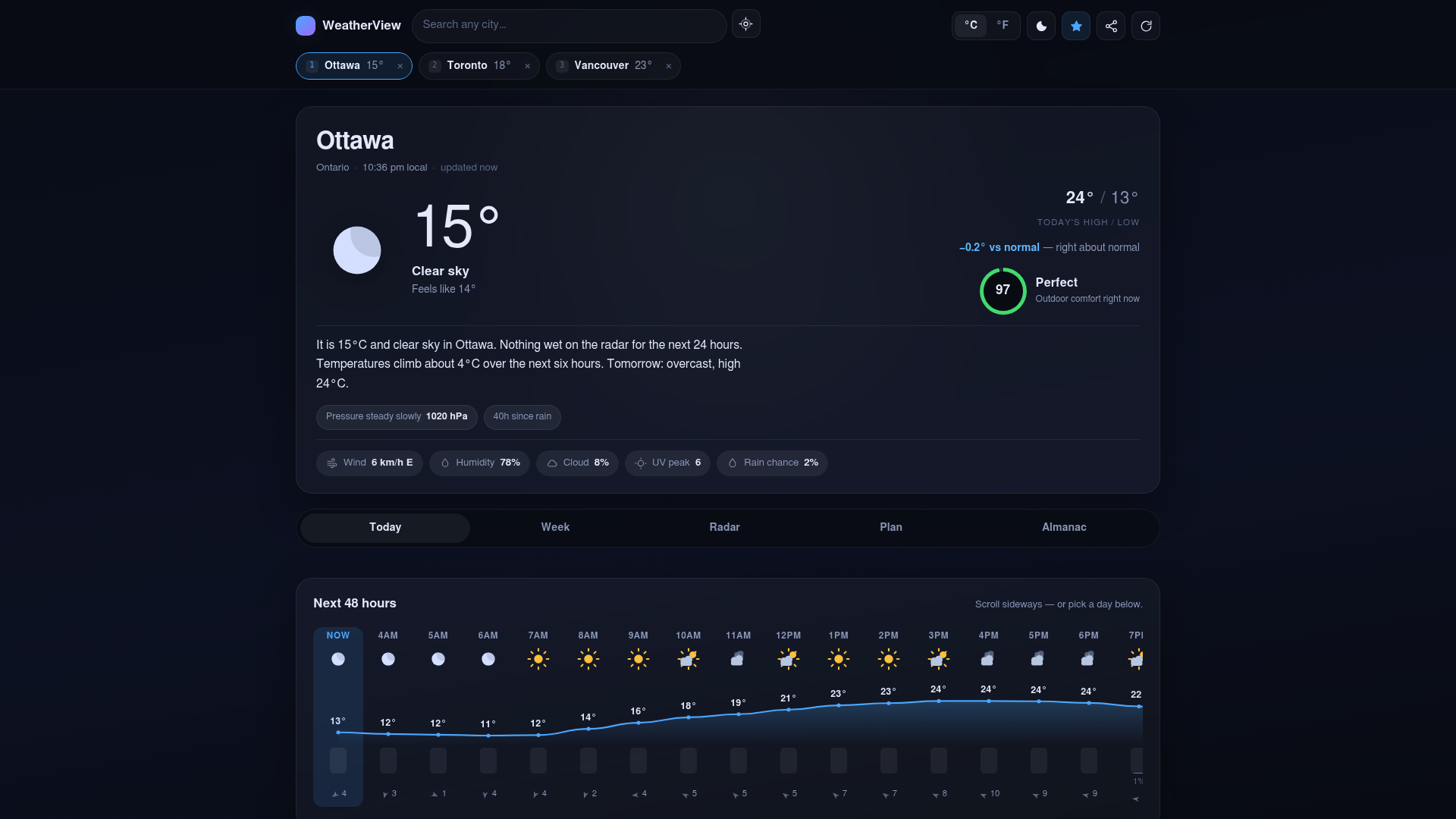Switch units to °F
1456x819 pixels.
[1003, 25]
